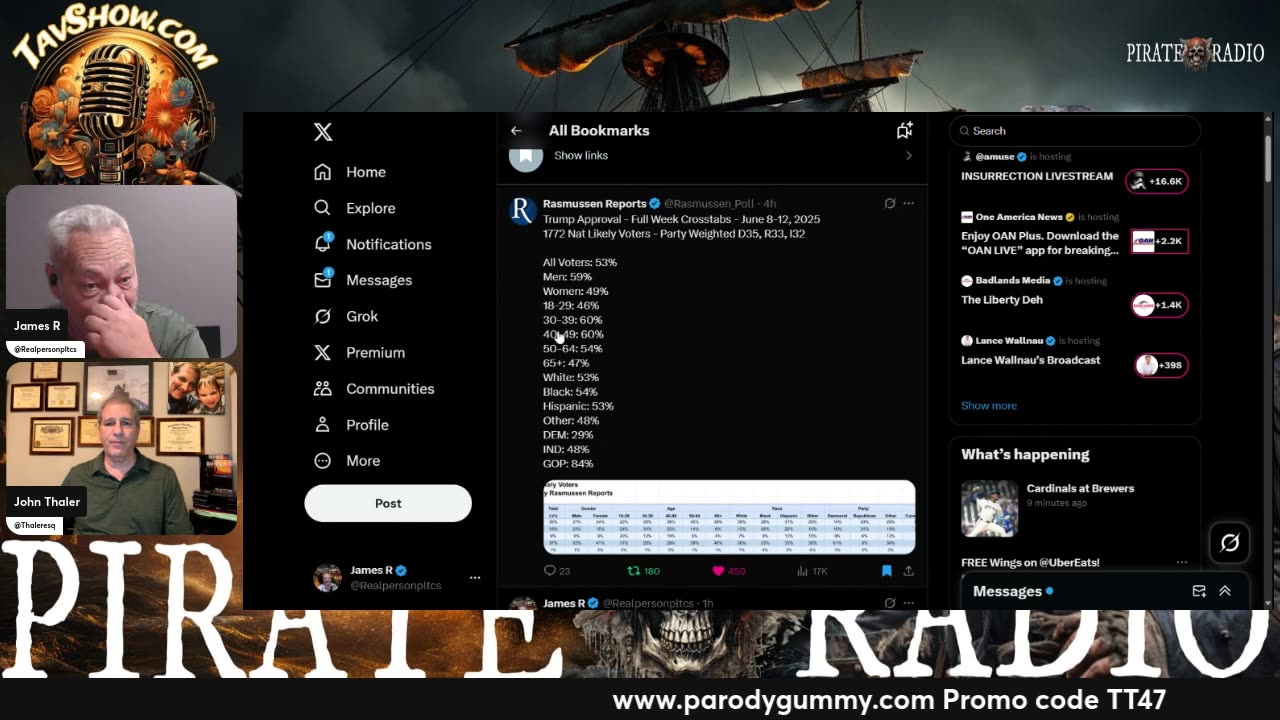Click the Profile person icon
The image size is (1280, 720).
(322, 424)
